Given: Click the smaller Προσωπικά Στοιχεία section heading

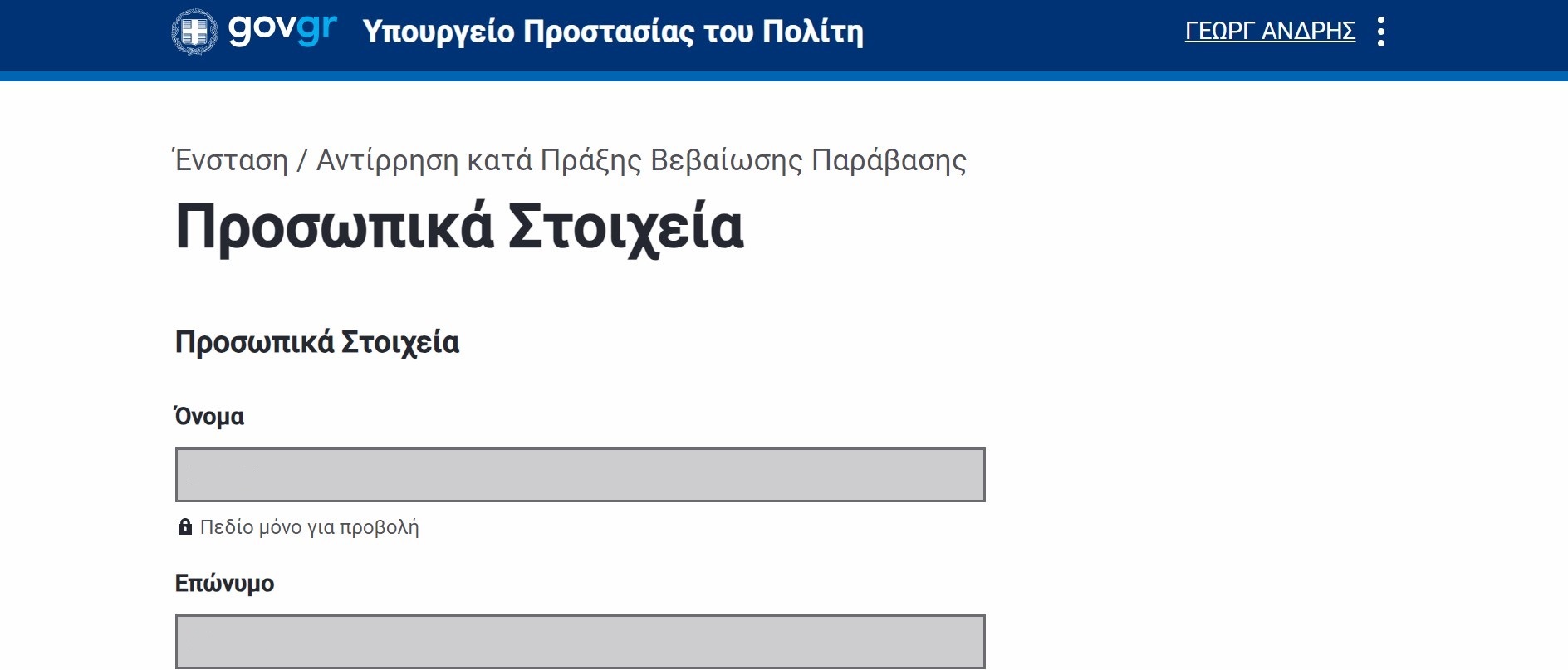Looking at the screenshot, I should click(x=316, y=342).
